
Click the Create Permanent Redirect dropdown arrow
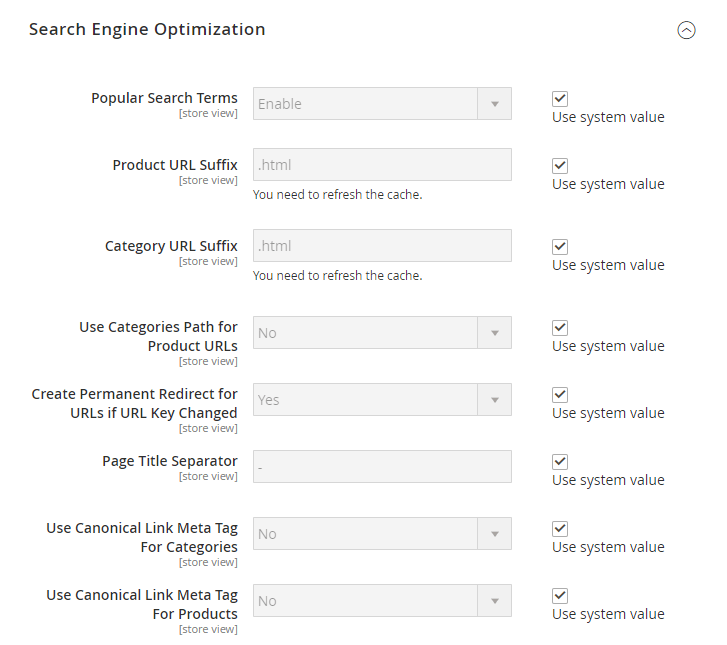[494, 400]
